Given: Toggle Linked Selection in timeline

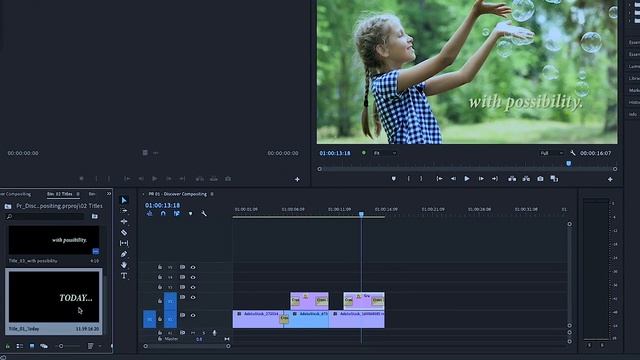Looking at the screenshot, I should [177, 213].
